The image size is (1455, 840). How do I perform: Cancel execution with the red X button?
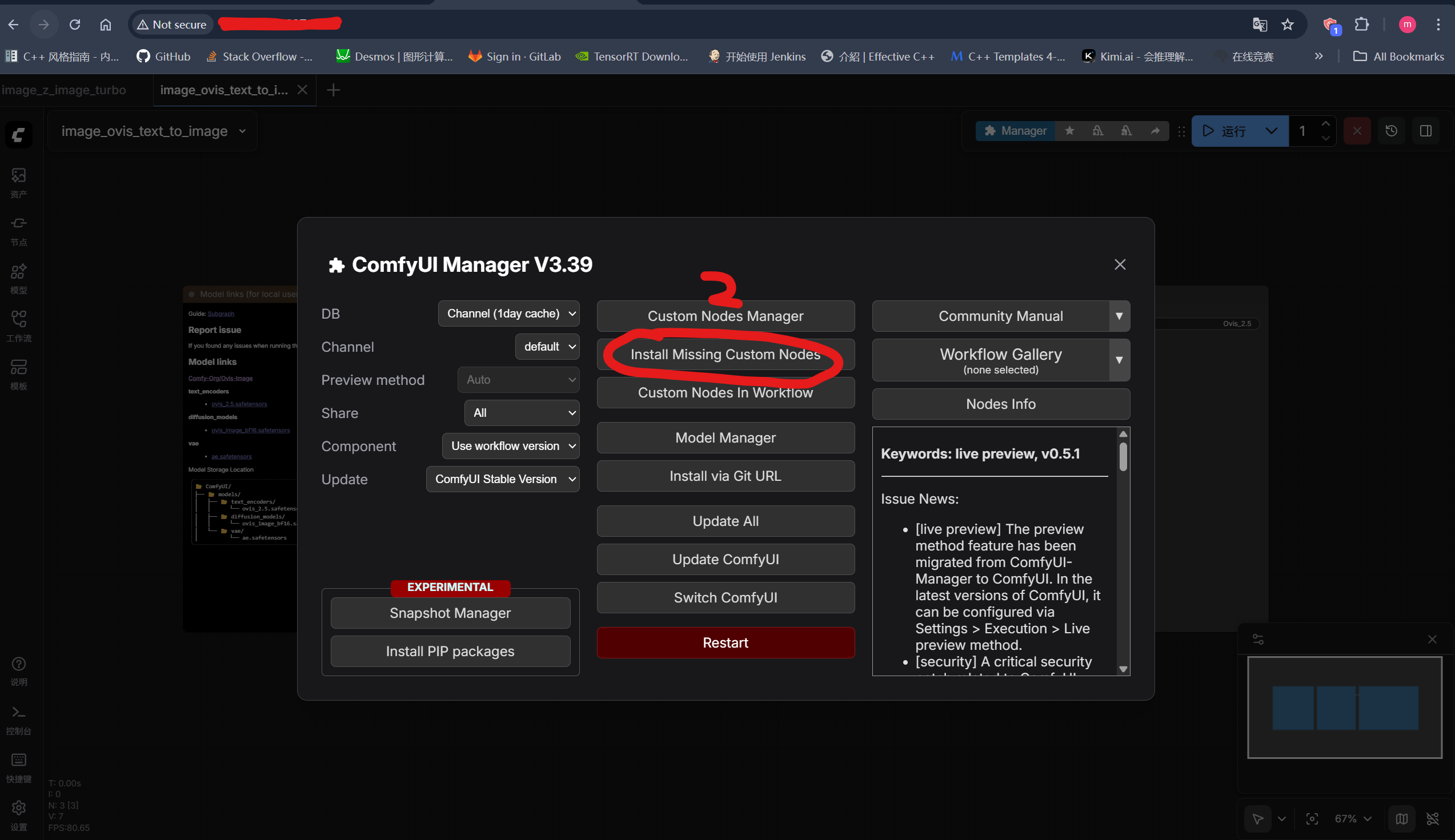(x=1356, y=131)
